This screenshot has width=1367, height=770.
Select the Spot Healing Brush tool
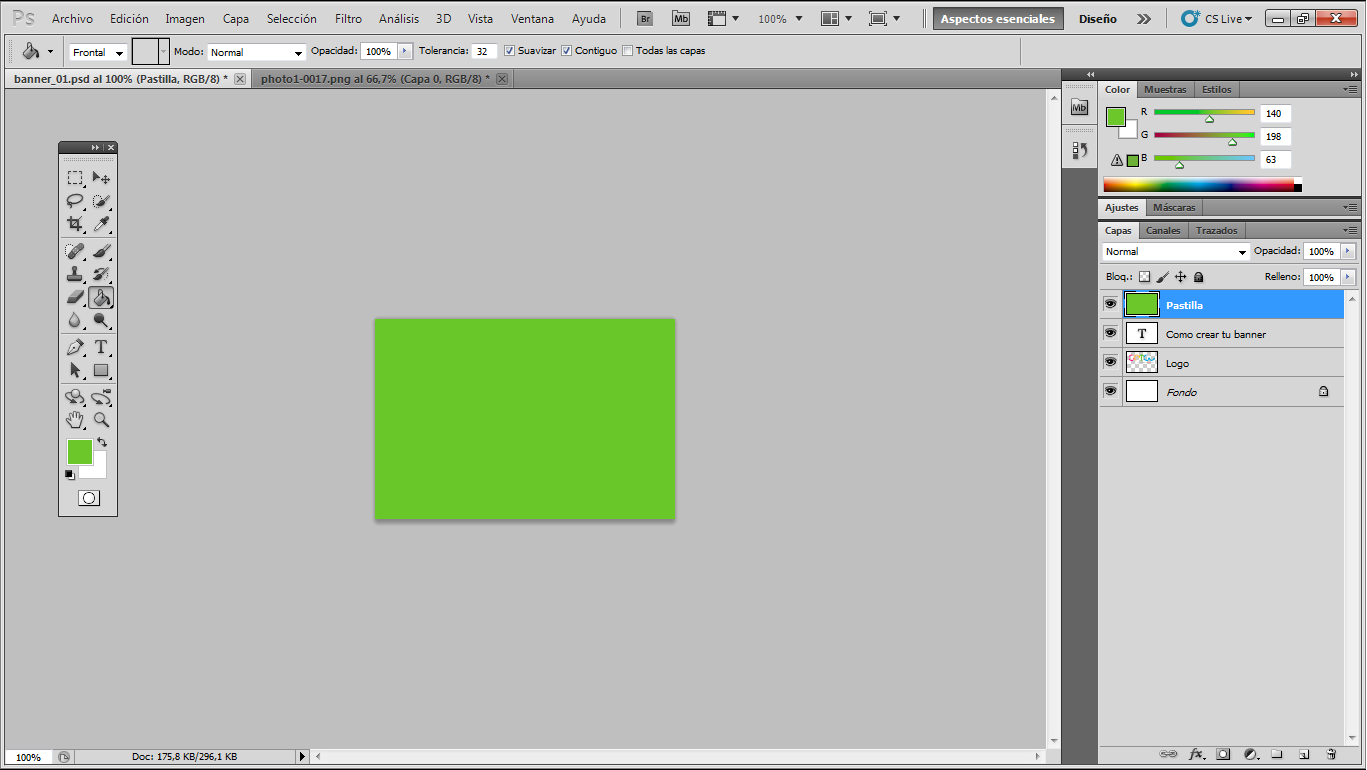pos(75,251)
